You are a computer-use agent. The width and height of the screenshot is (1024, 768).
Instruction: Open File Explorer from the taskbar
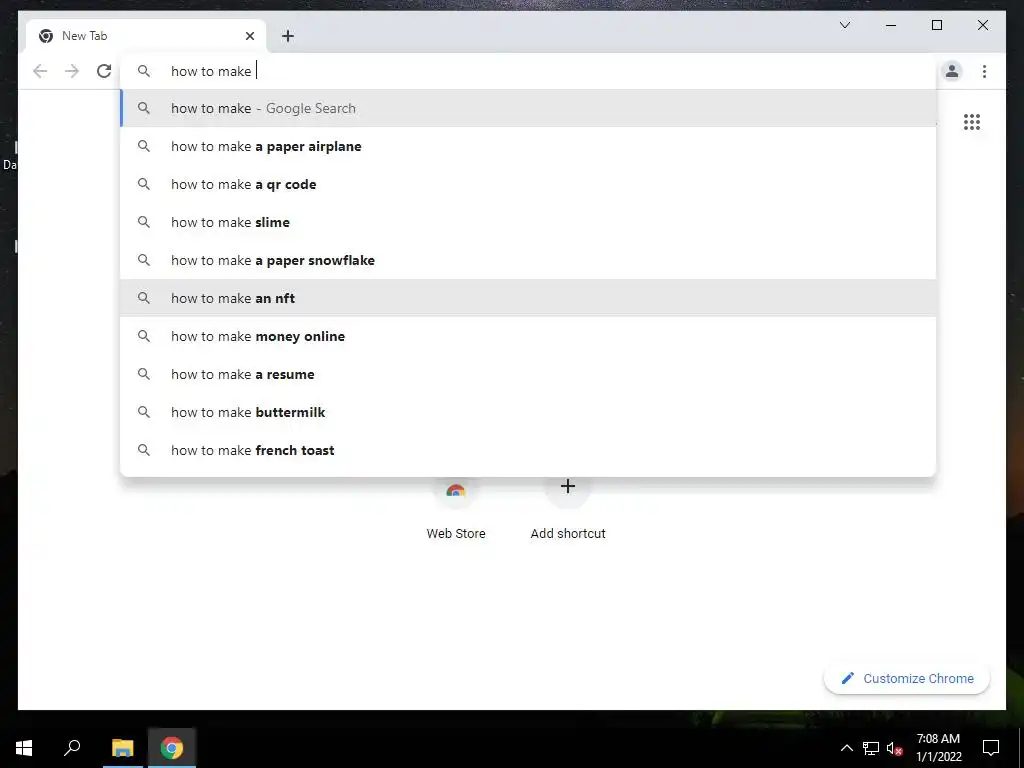[122, 748]
